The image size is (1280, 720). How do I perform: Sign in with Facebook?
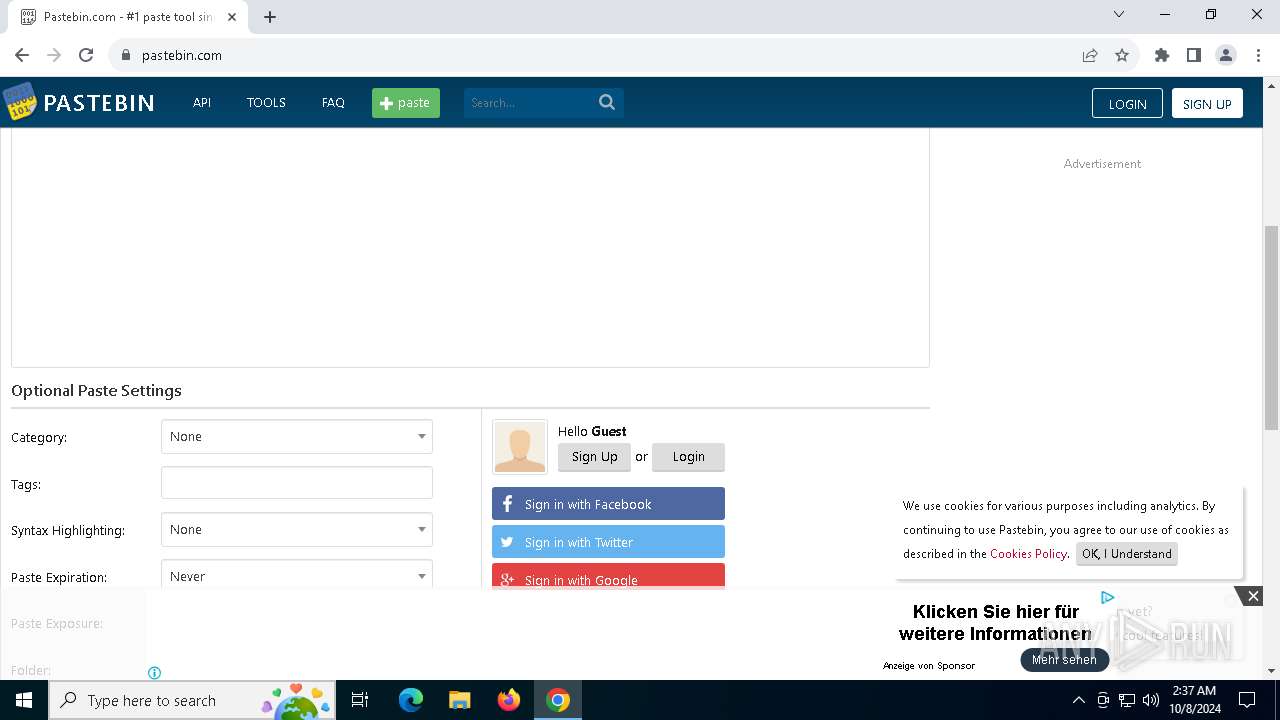click(x=608, y=504)
